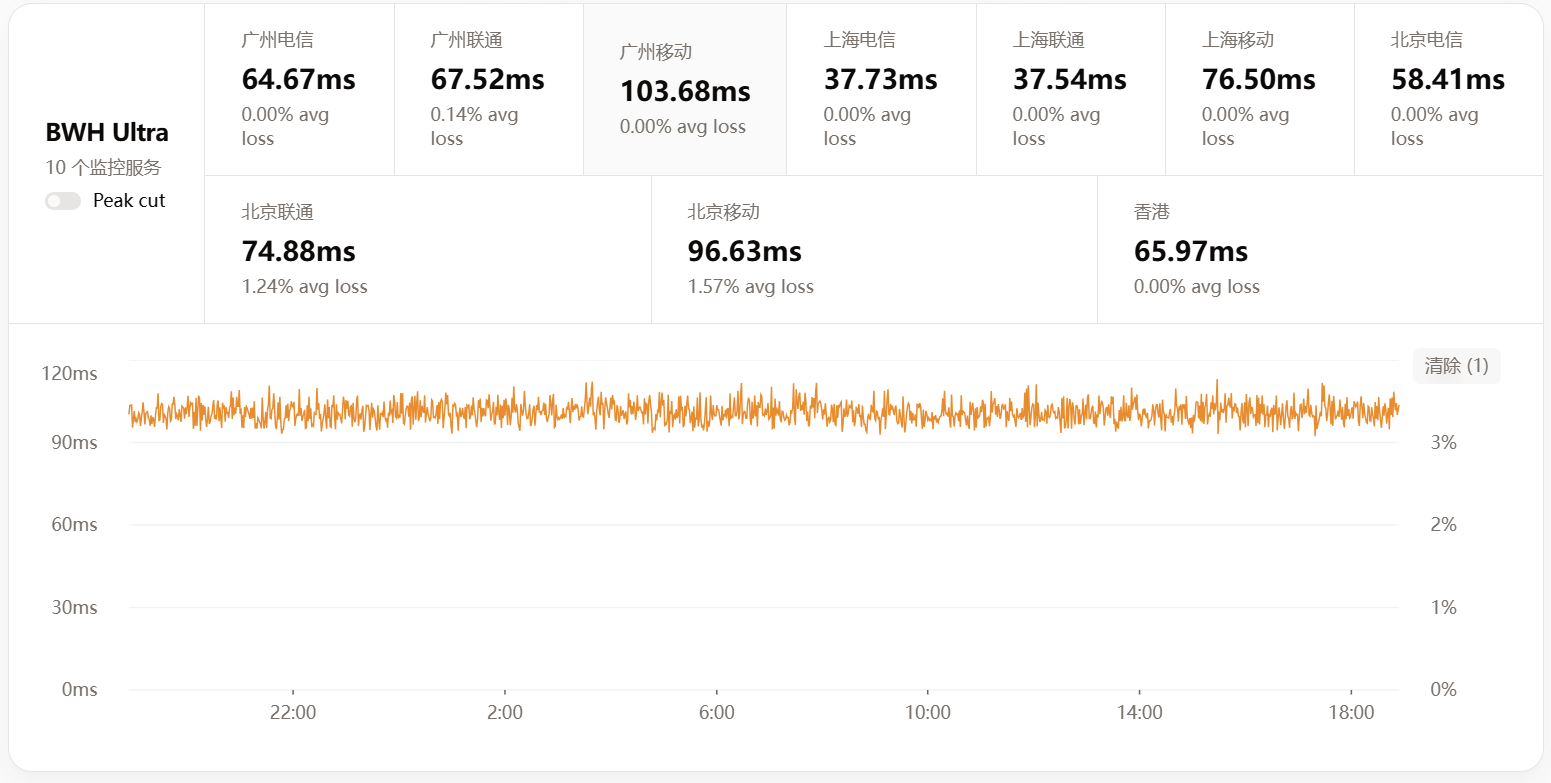
Task: Click the 120ms latency axis label
Action: click(69, 374)
